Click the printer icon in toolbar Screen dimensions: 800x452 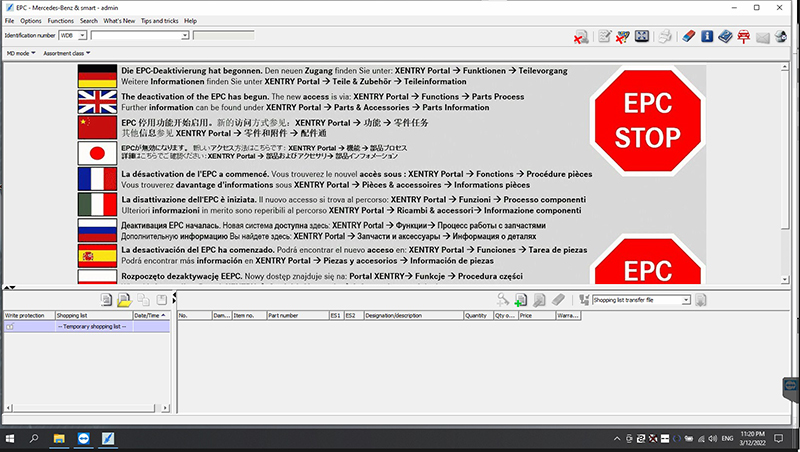pyautogui.click(x=665, y=37)
